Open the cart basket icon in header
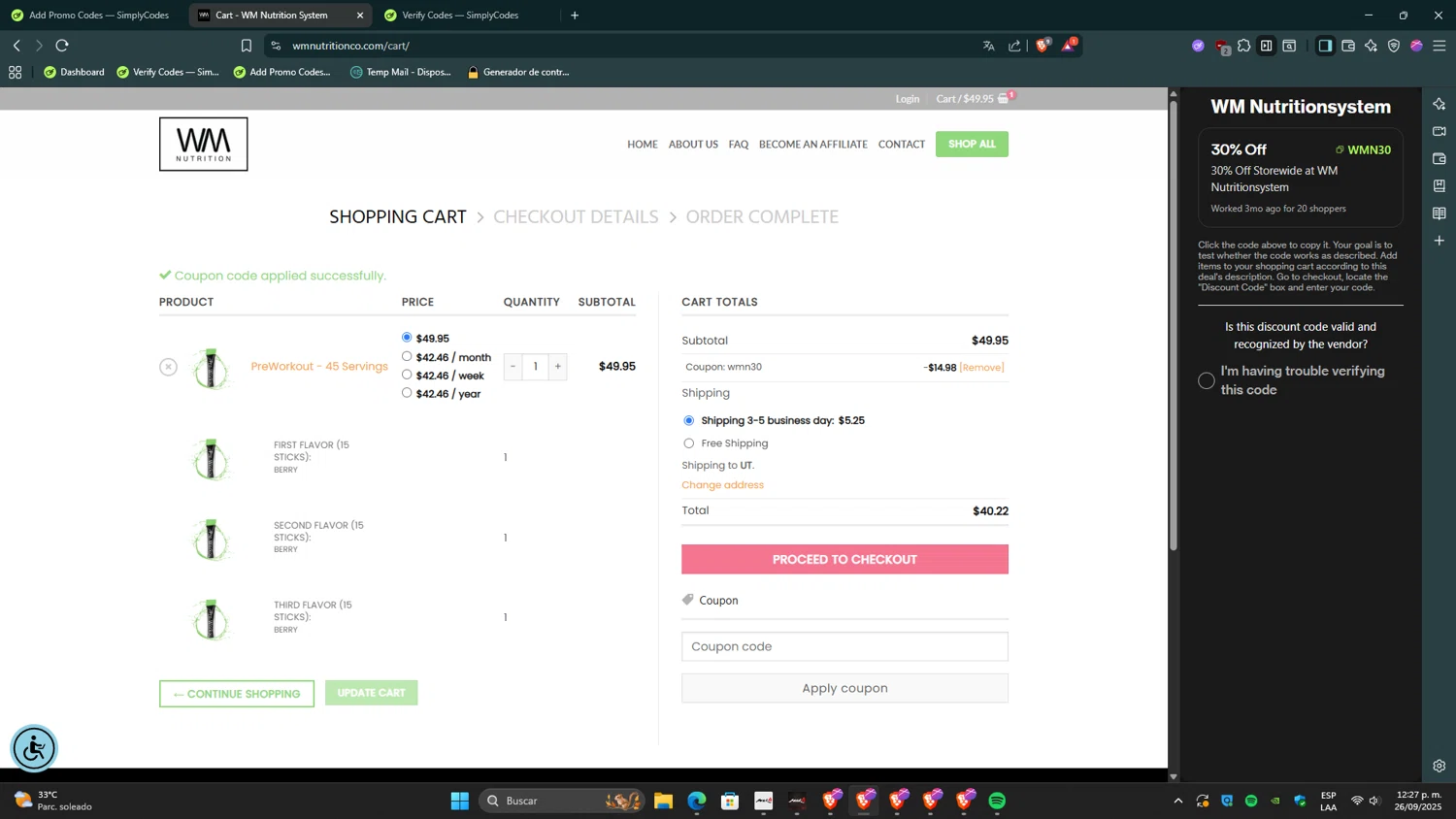Image resolution: width=1456 pixels, height=819 pixels. point(1004,98)
